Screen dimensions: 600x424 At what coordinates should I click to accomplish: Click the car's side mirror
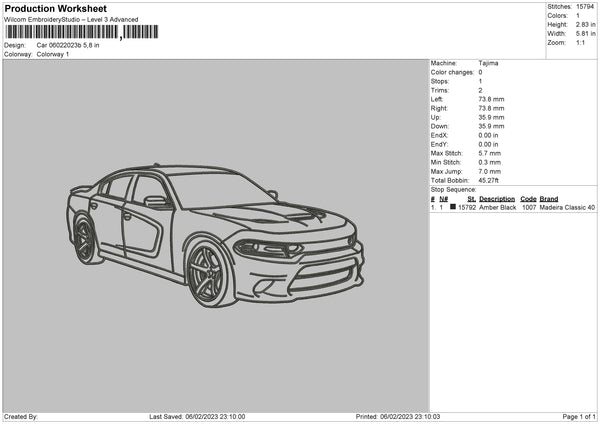coord(156,201)
